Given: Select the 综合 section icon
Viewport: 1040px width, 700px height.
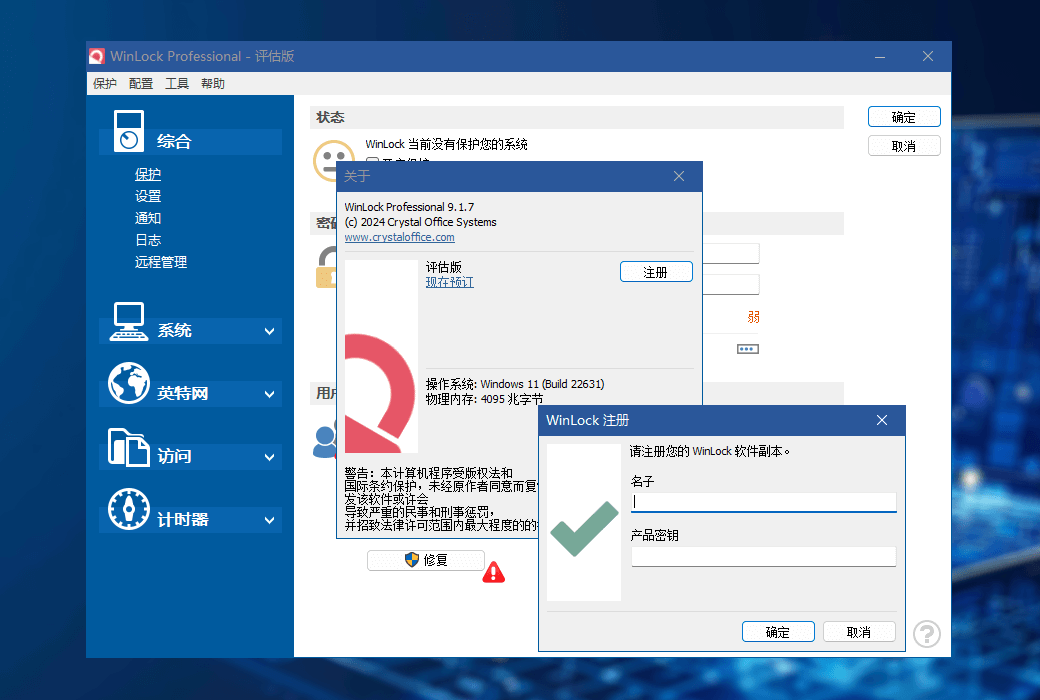Looking at the screenshot, I should click(x=129, y=131).
